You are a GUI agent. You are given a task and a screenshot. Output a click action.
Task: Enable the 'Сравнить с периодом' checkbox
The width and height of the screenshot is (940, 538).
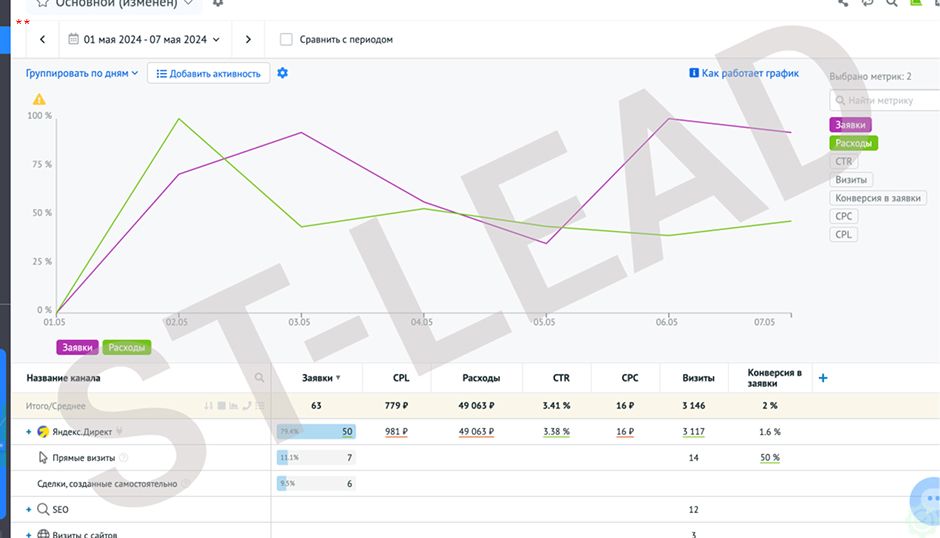[287, 40]
